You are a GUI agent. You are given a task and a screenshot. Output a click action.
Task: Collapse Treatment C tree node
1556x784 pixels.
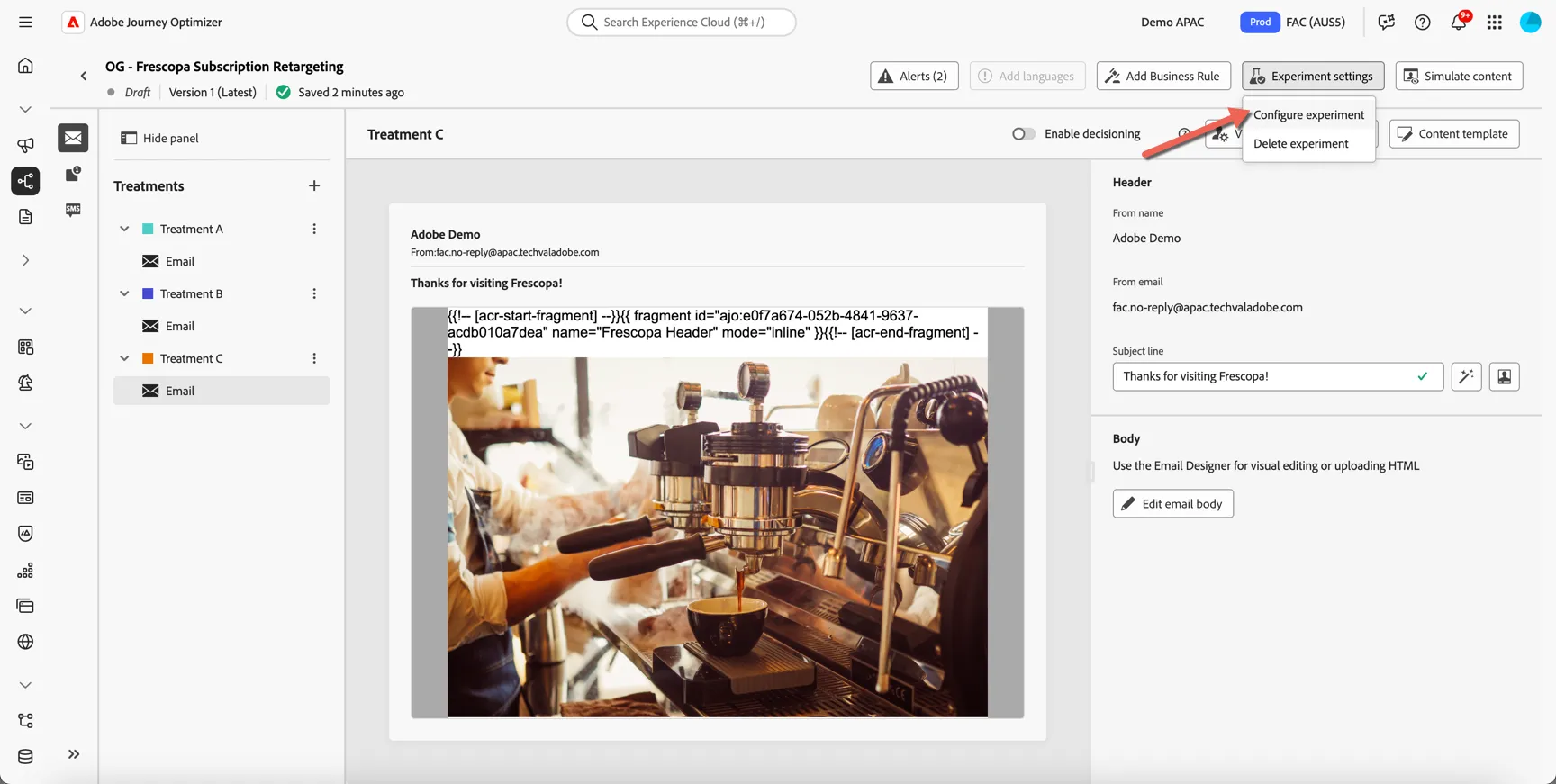(124, 358)
